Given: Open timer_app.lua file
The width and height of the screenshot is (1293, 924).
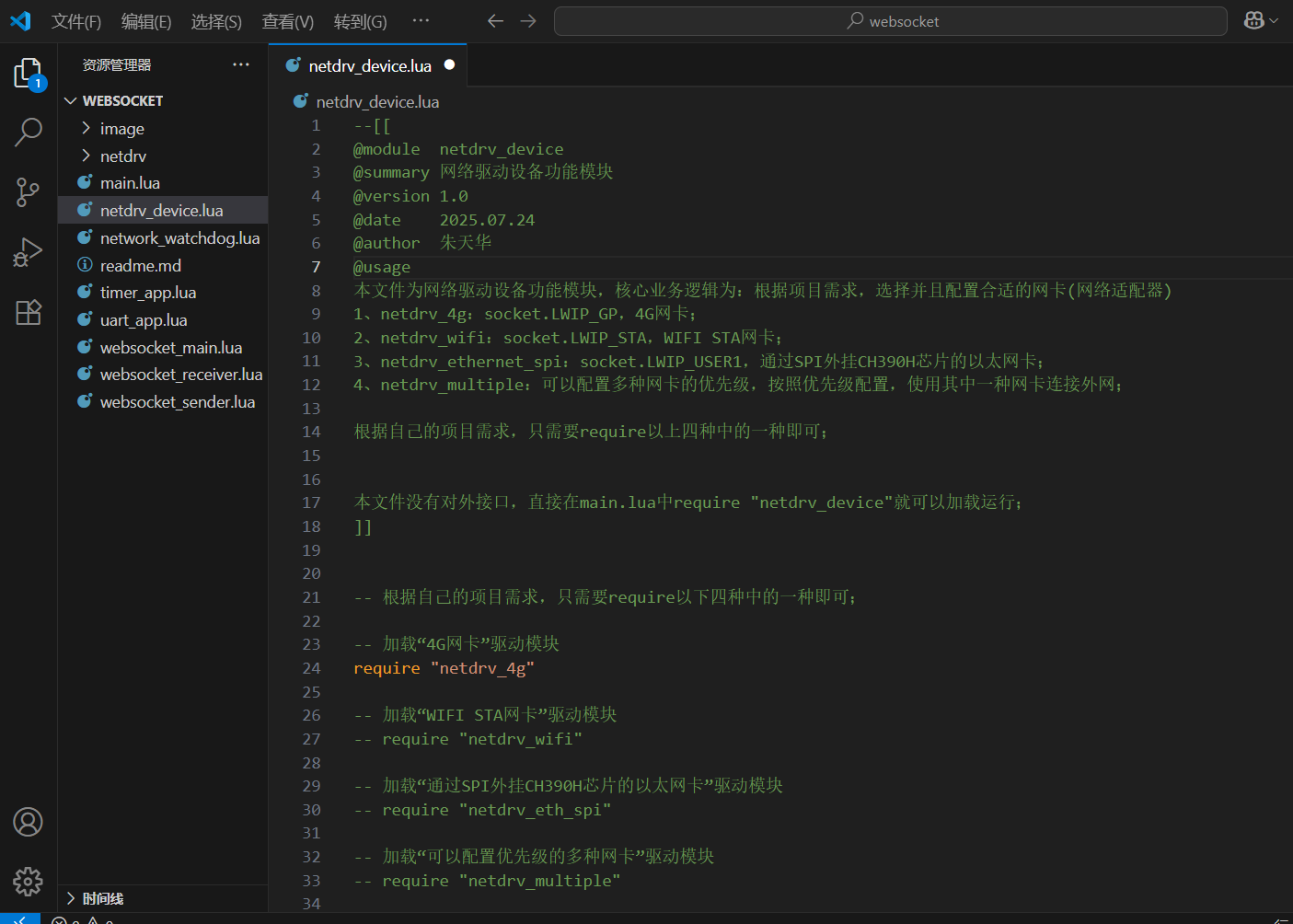Looking at the screenshot, I should (x=163, y=293).
